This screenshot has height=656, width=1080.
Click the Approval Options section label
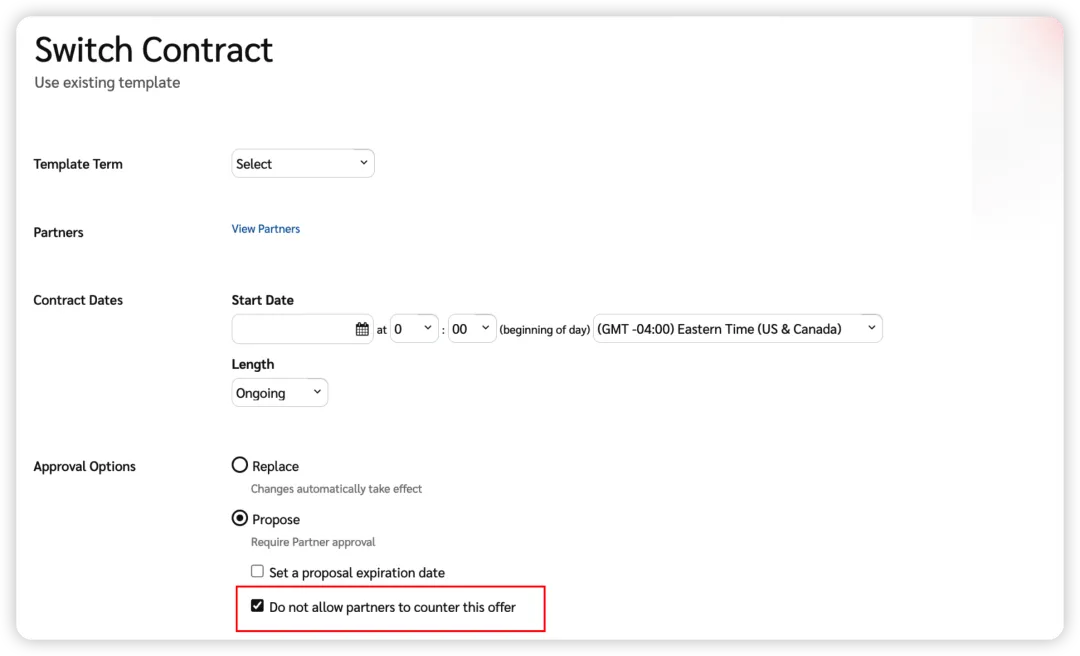coord(84,466)
